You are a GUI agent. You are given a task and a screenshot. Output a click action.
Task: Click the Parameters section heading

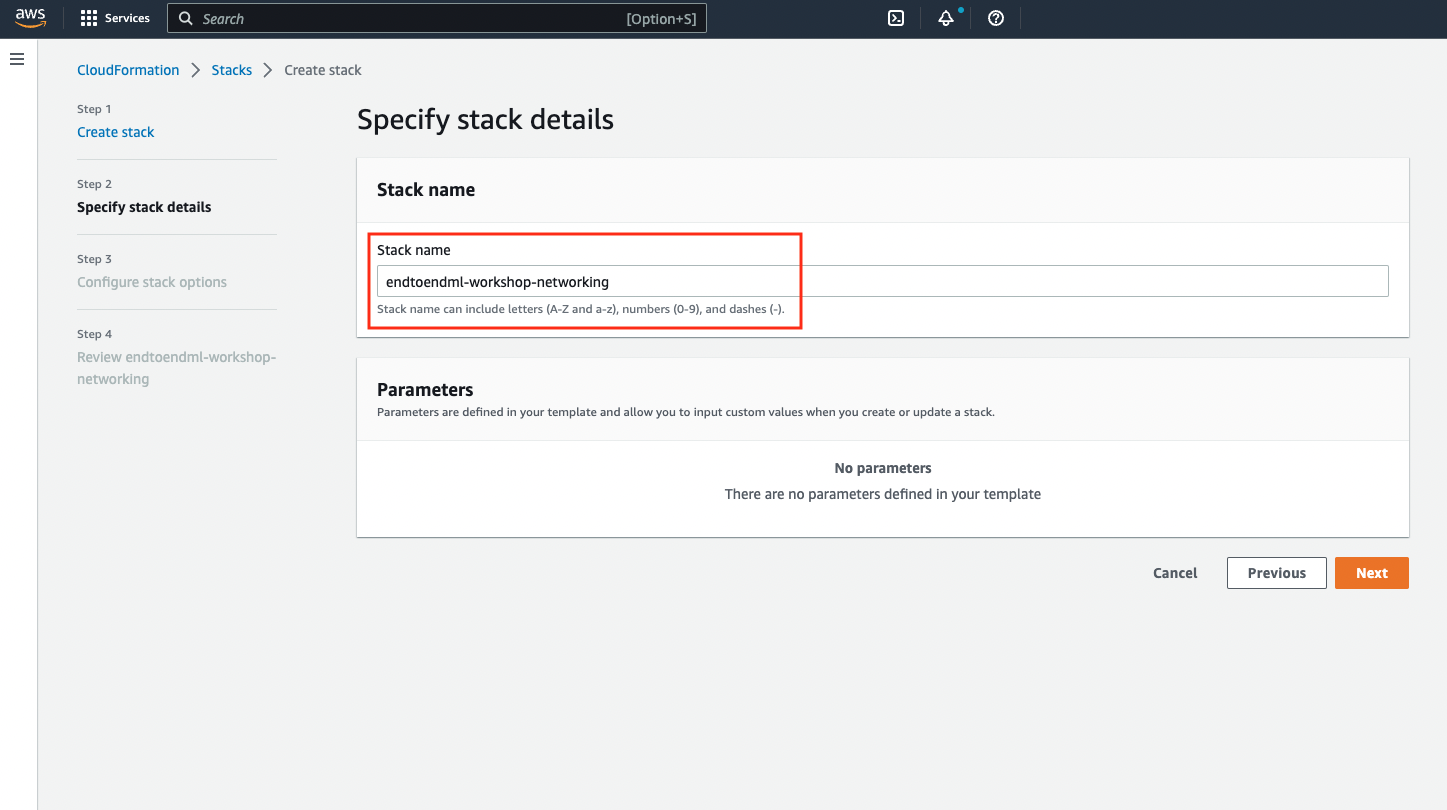point(425,390)
